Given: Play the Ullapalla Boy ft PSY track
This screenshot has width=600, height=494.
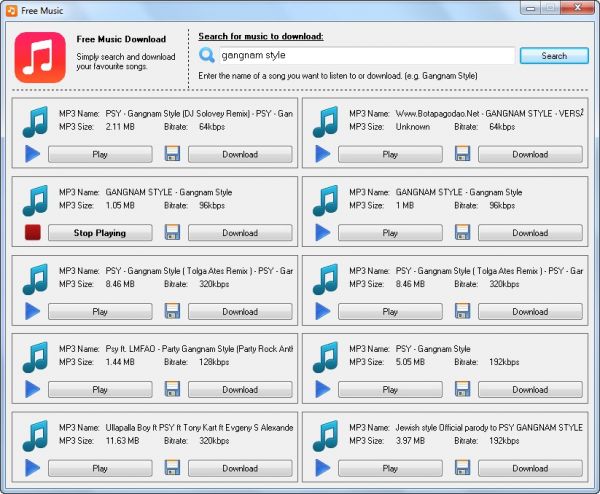Looking at the screenshot, I should pos(100,468).
